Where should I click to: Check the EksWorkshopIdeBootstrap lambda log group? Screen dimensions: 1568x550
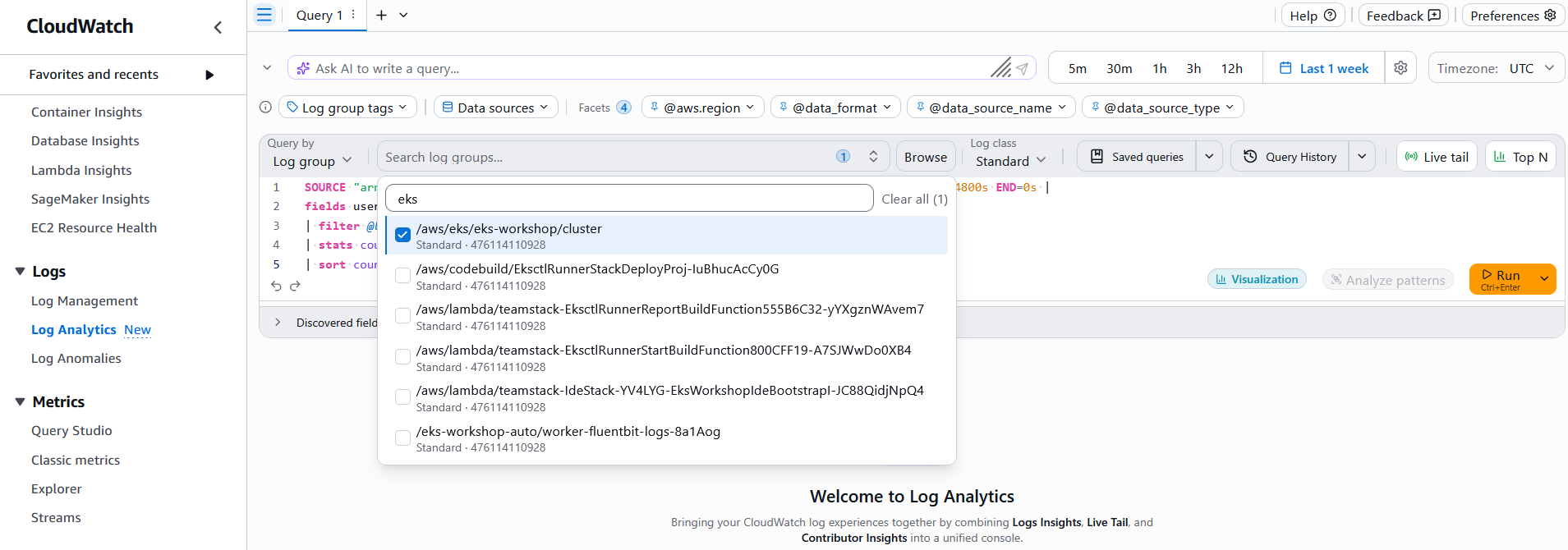tap(402, 397)
